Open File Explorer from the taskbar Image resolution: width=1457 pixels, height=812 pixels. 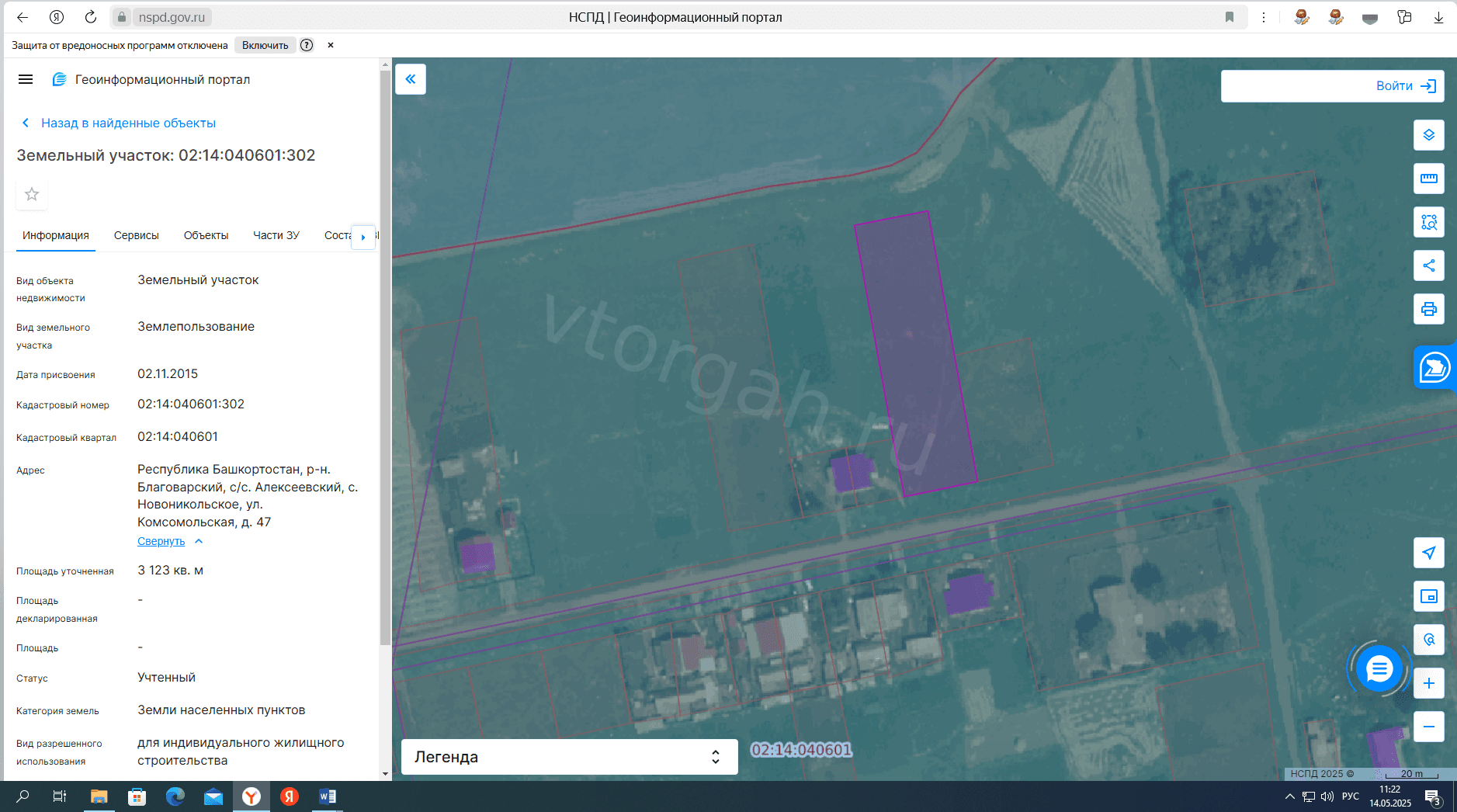tap(99, 796)
